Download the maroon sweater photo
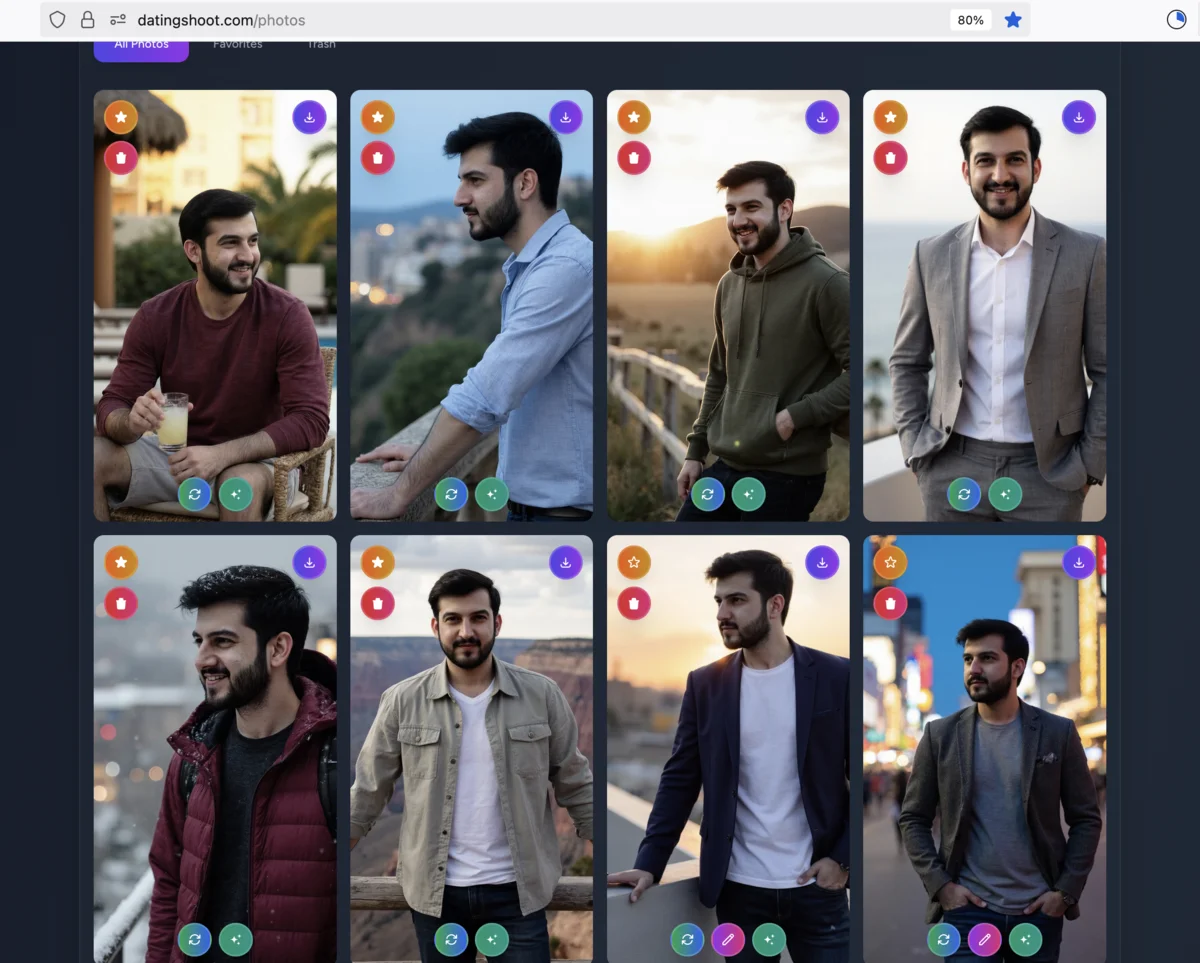The image size is (1200, 963). (x=309, y=117)
